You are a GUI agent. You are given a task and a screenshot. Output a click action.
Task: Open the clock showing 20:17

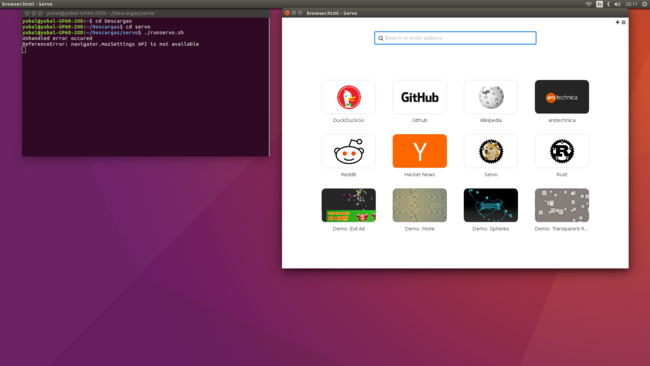[631, 4]
